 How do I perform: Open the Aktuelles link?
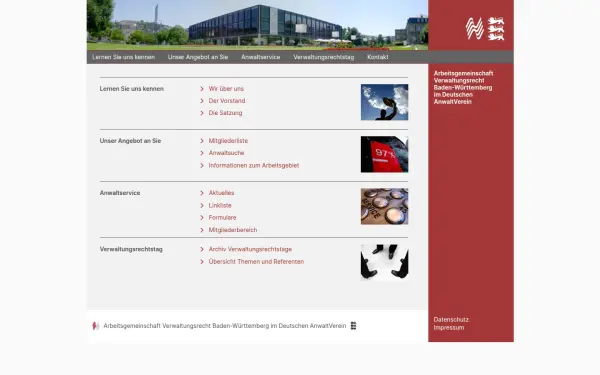[x=221, y=193]
